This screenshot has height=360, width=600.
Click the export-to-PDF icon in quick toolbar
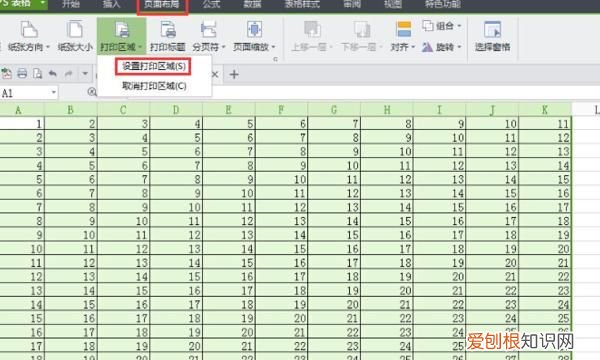point(7,73)
